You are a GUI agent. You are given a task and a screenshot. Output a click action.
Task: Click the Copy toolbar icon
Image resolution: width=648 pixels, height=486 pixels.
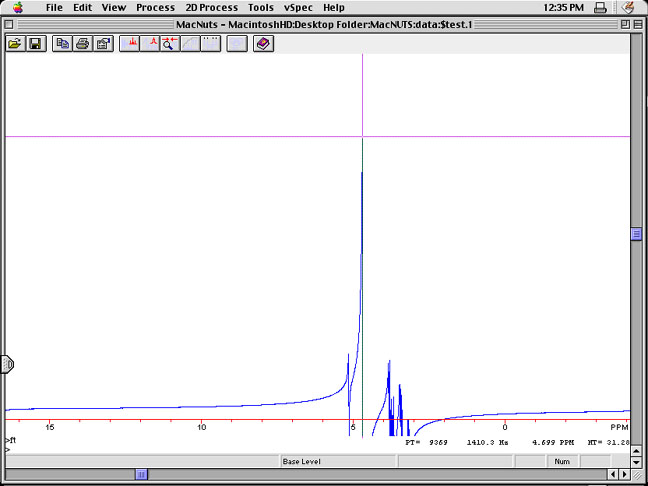click(62, 44)
